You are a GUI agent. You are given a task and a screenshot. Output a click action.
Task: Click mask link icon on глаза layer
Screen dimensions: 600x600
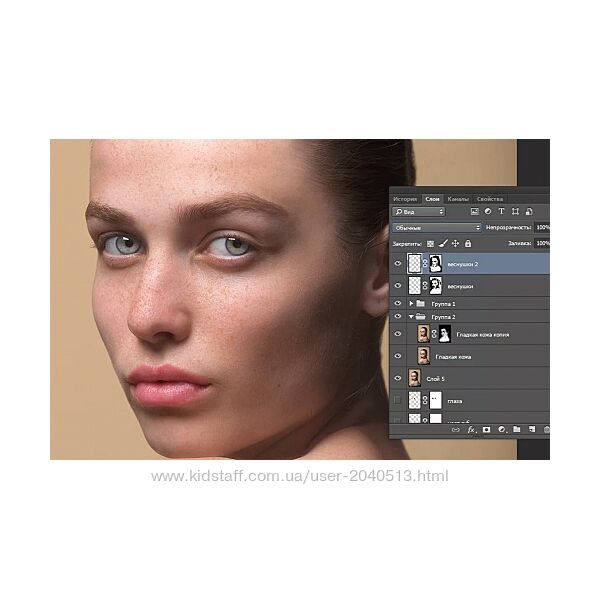425,401
